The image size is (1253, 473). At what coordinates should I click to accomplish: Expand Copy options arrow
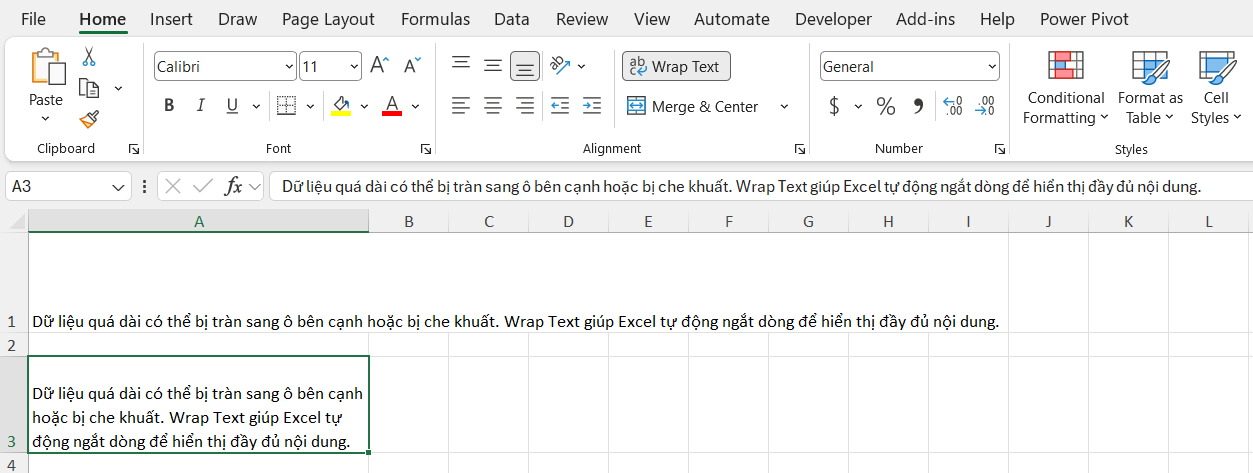tap(118, 88)
